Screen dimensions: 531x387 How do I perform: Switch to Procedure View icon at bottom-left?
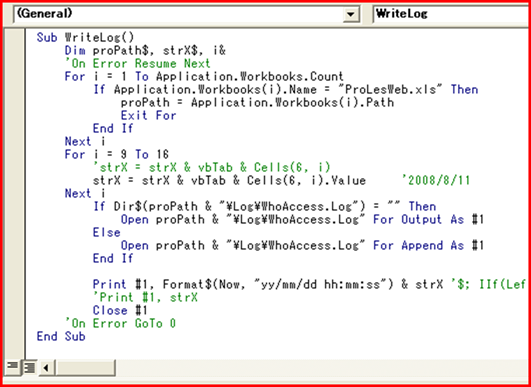[12, 367]
